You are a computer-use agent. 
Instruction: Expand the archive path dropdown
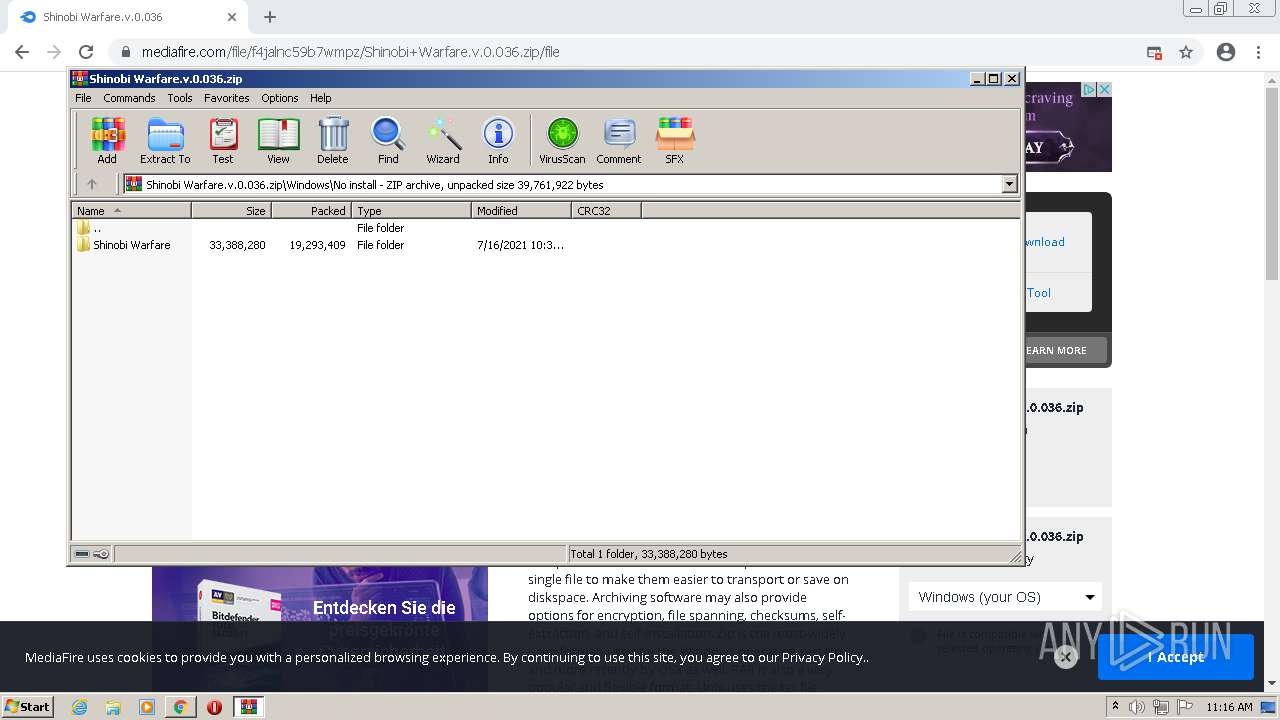1009,184
